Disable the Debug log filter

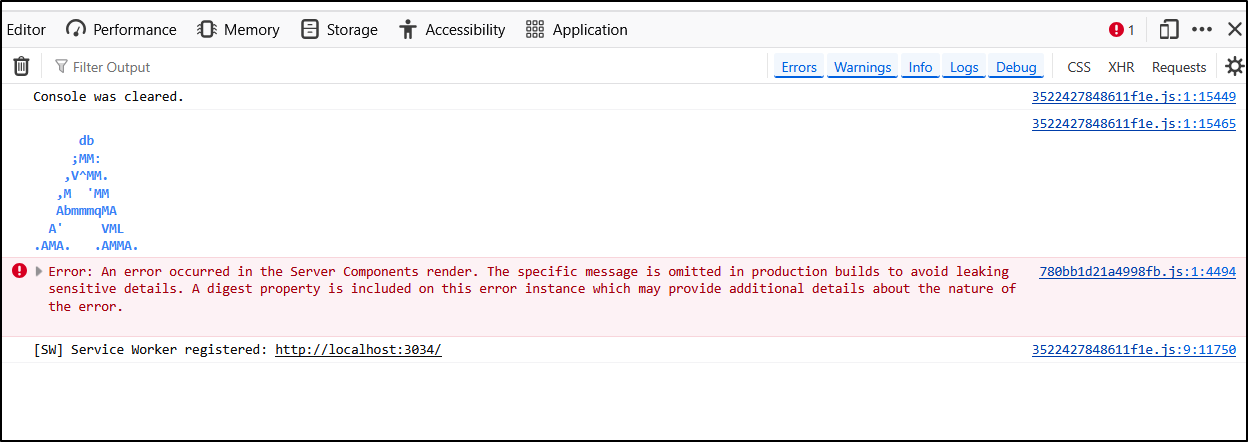tap(1016, 67)
